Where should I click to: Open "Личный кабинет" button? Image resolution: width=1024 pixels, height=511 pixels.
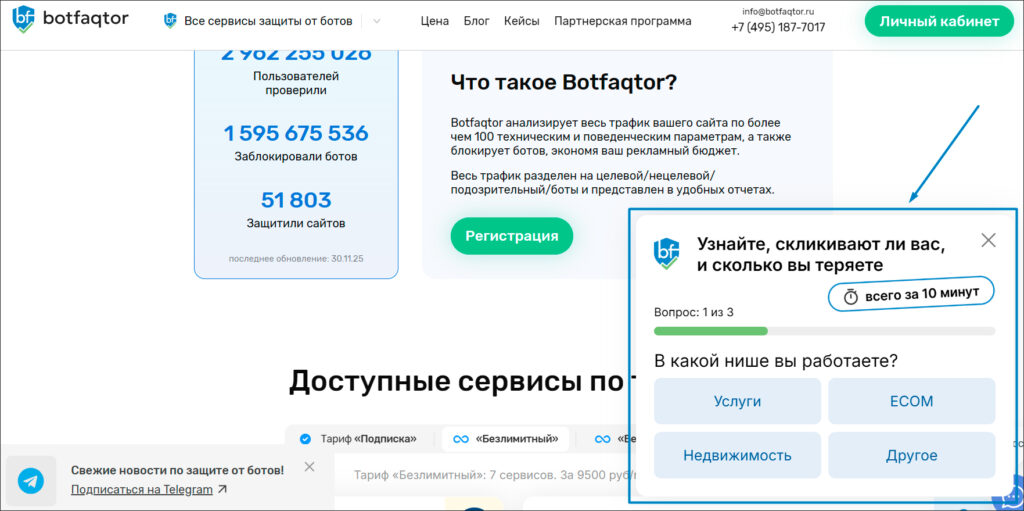pyautogui.click(x=939, y=21)
